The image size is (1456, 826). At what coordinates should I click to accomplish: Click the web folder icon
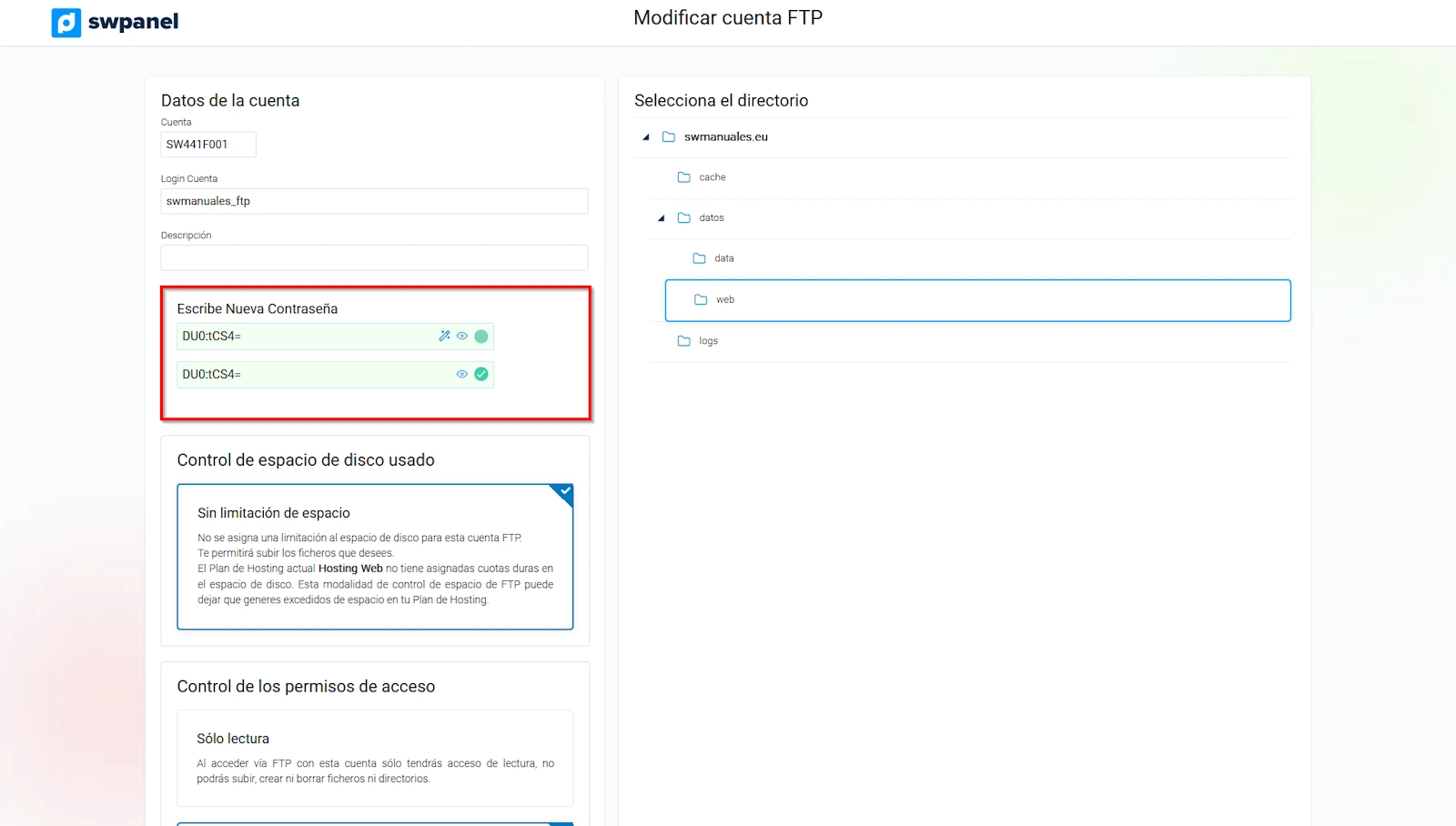(701, 299)
